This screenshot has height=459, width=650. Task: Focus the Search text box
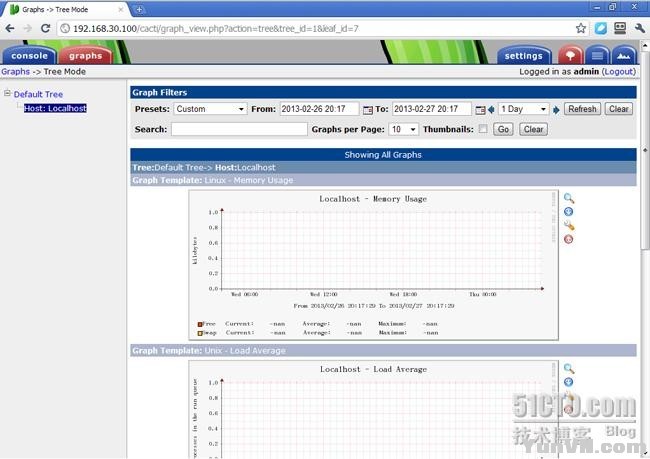(239, 129)
